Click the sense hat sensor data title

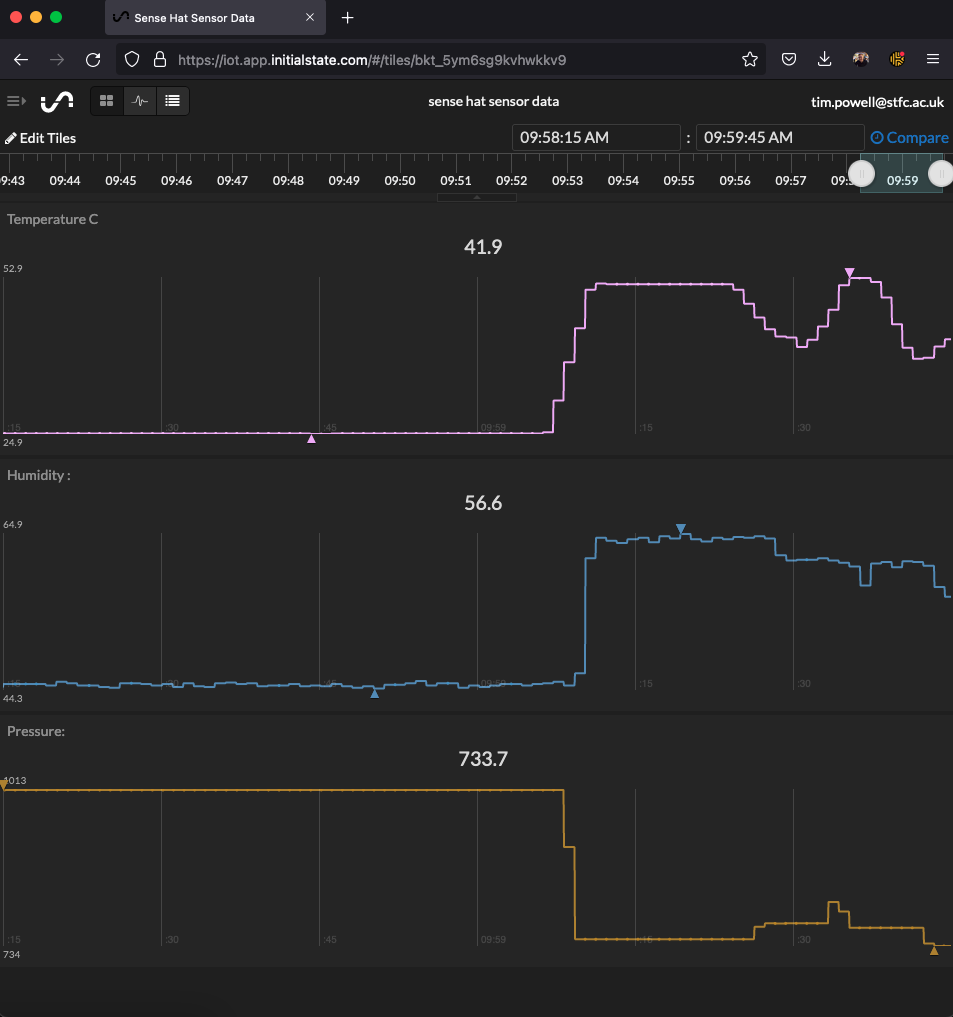pyautogui.click(x=494, y=101)
